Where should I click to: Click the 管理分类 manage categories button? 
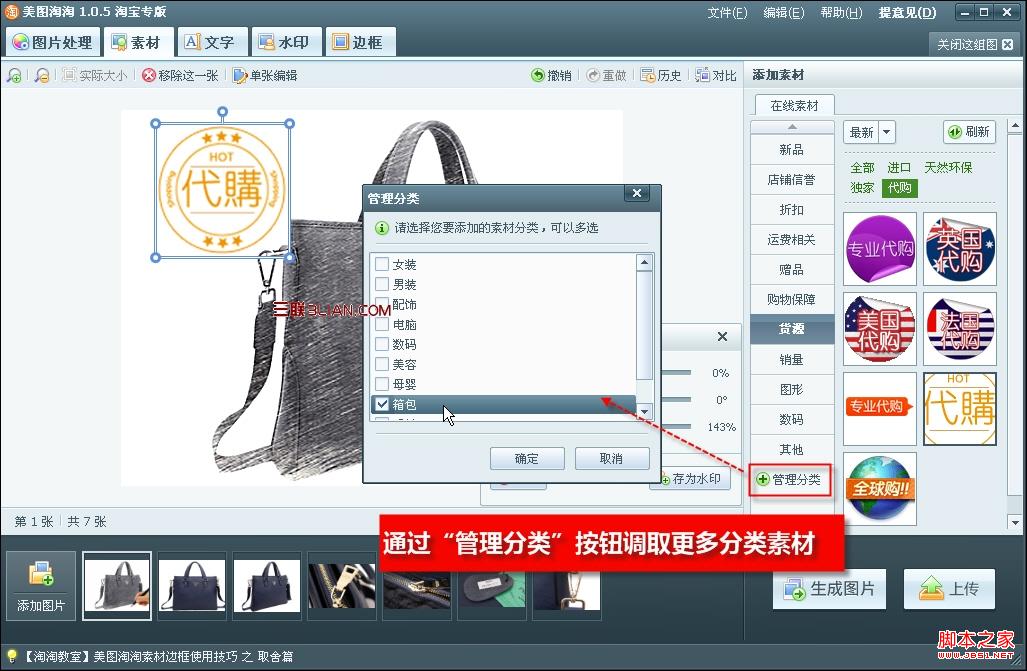[789, 480]
